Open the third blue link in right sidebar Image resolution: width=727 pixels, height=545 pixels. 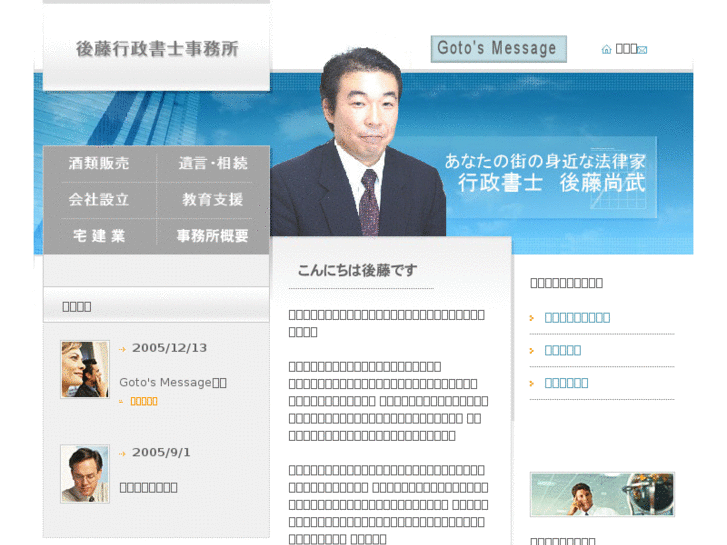tap(566, 383)
